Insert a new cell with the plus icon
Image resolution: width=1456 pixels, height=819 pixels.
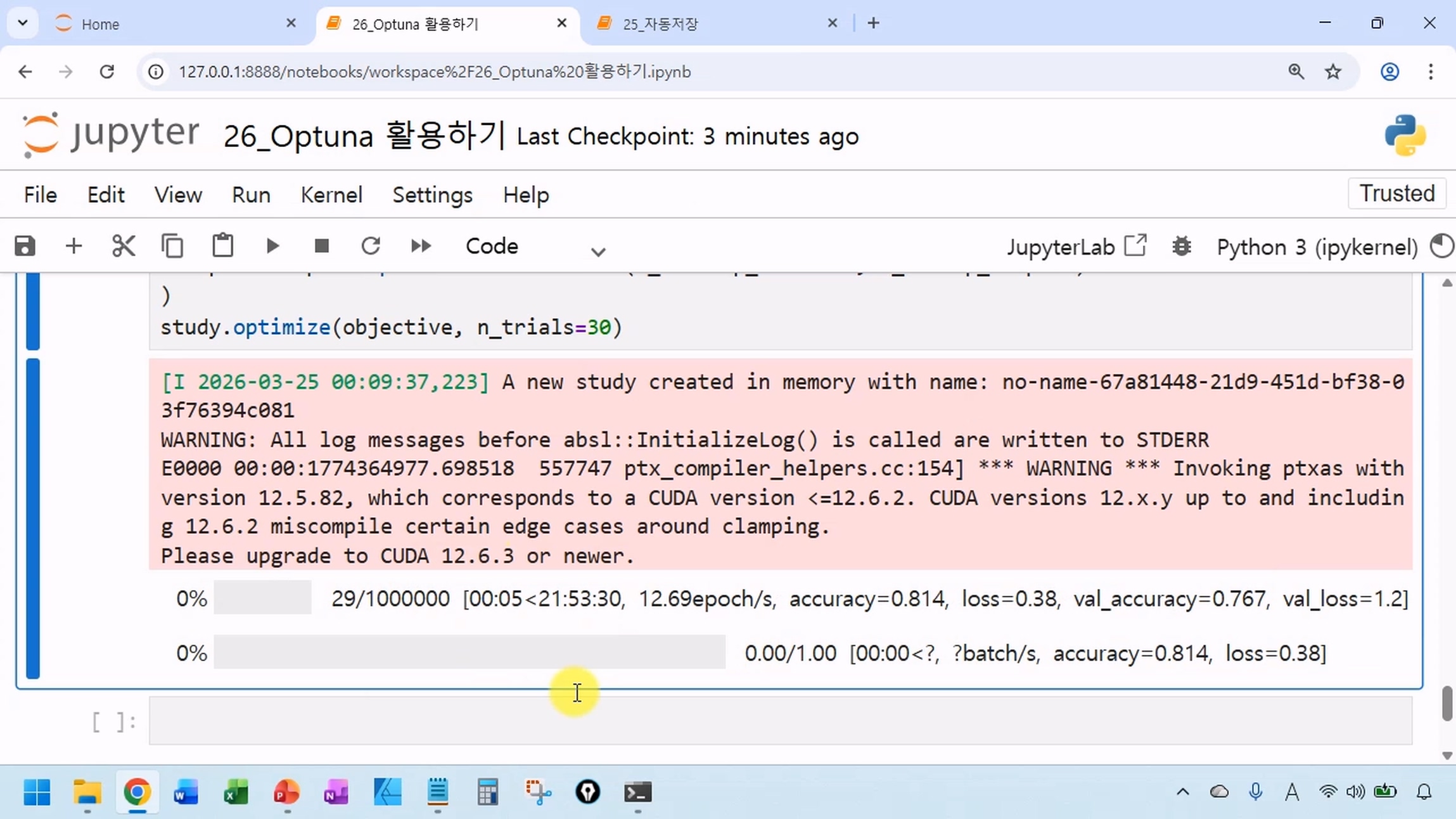(x=73, y=246)
